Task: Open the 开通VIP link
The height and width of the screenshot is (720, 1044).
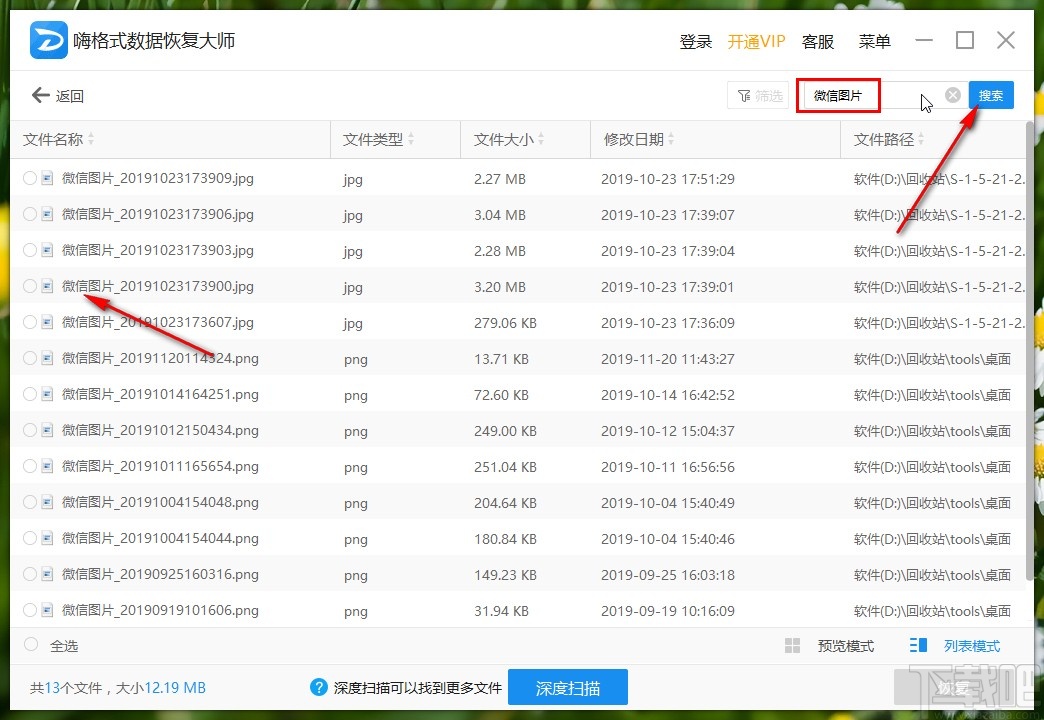Action: [x=757, y=41]
